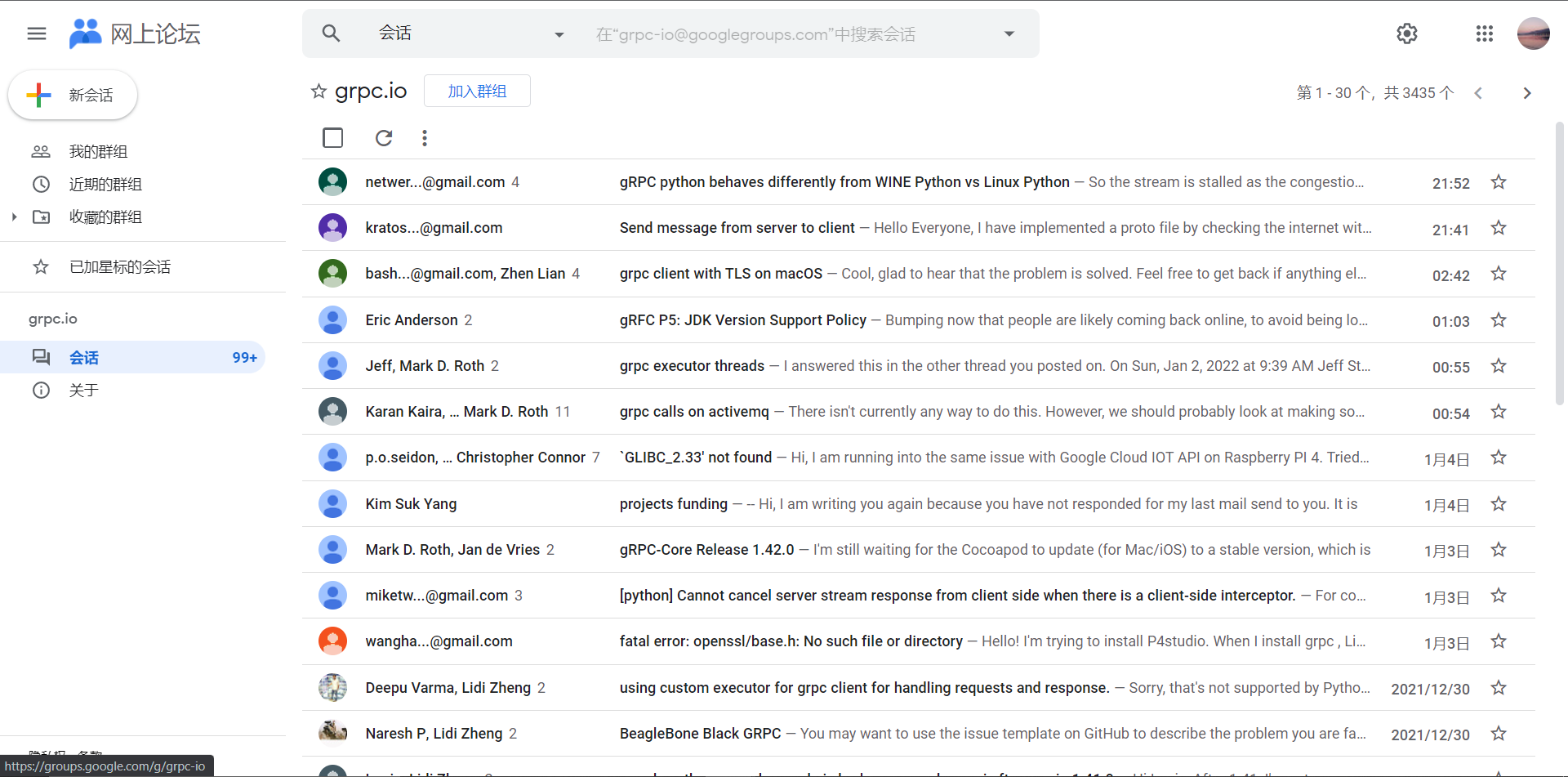Star the gRFC P5 JDK Version Support thread
This screenshot has height=777, width=1568.
point(1499,319)
